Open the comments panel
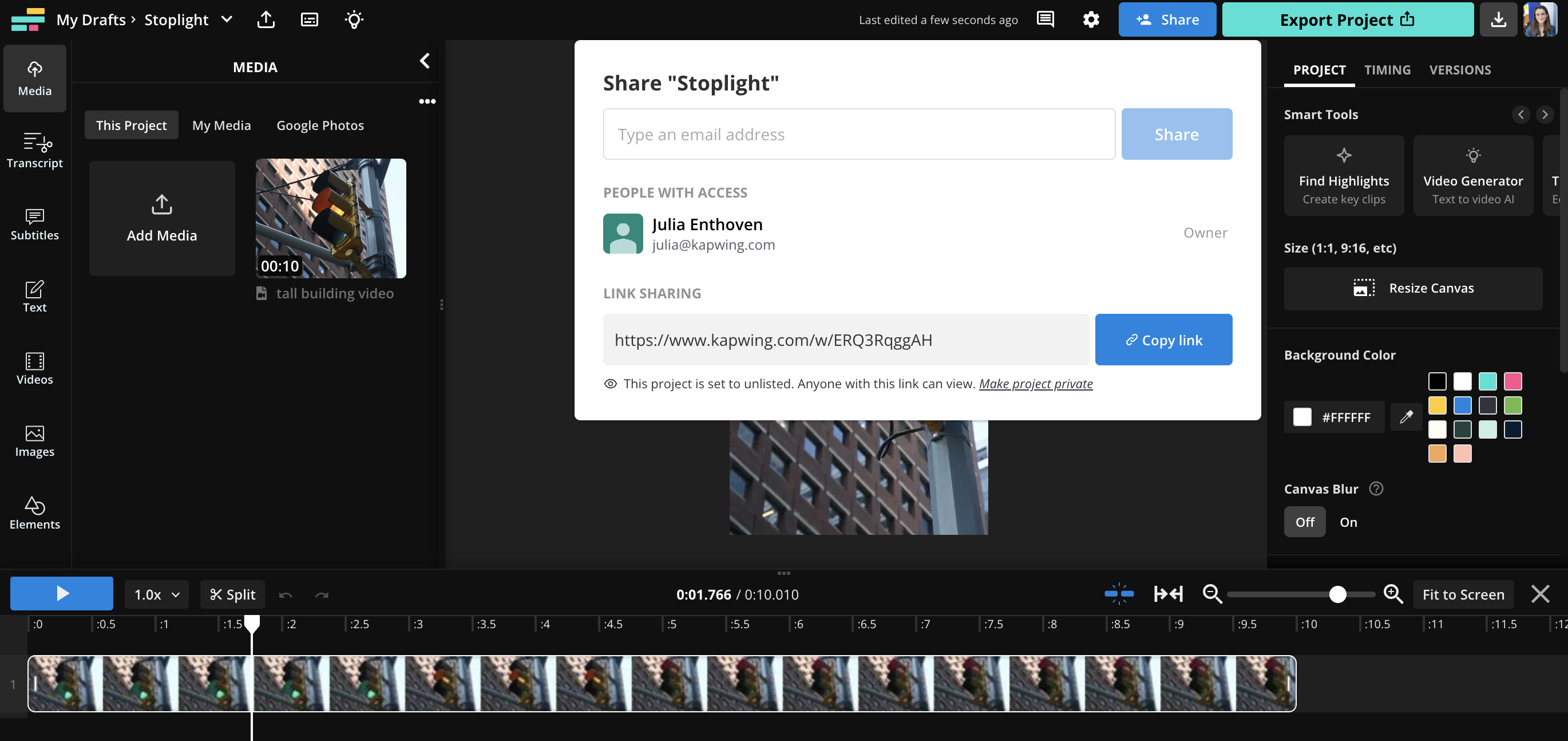 (1045, 19)
